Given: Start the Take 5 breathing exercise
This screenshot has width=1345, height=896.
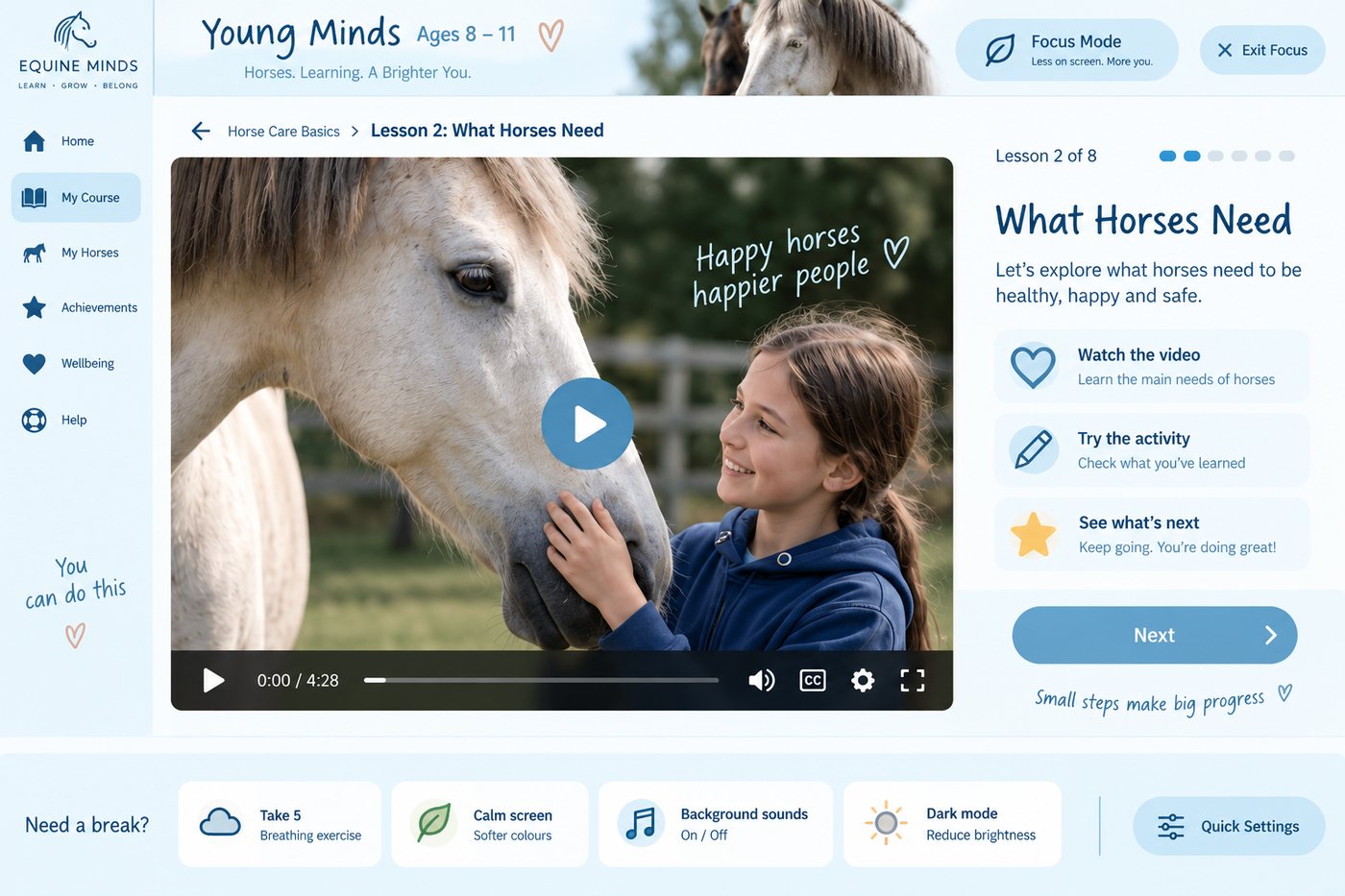Looking at the screenshot, I should pyautogui.click(x=280, y=824).
